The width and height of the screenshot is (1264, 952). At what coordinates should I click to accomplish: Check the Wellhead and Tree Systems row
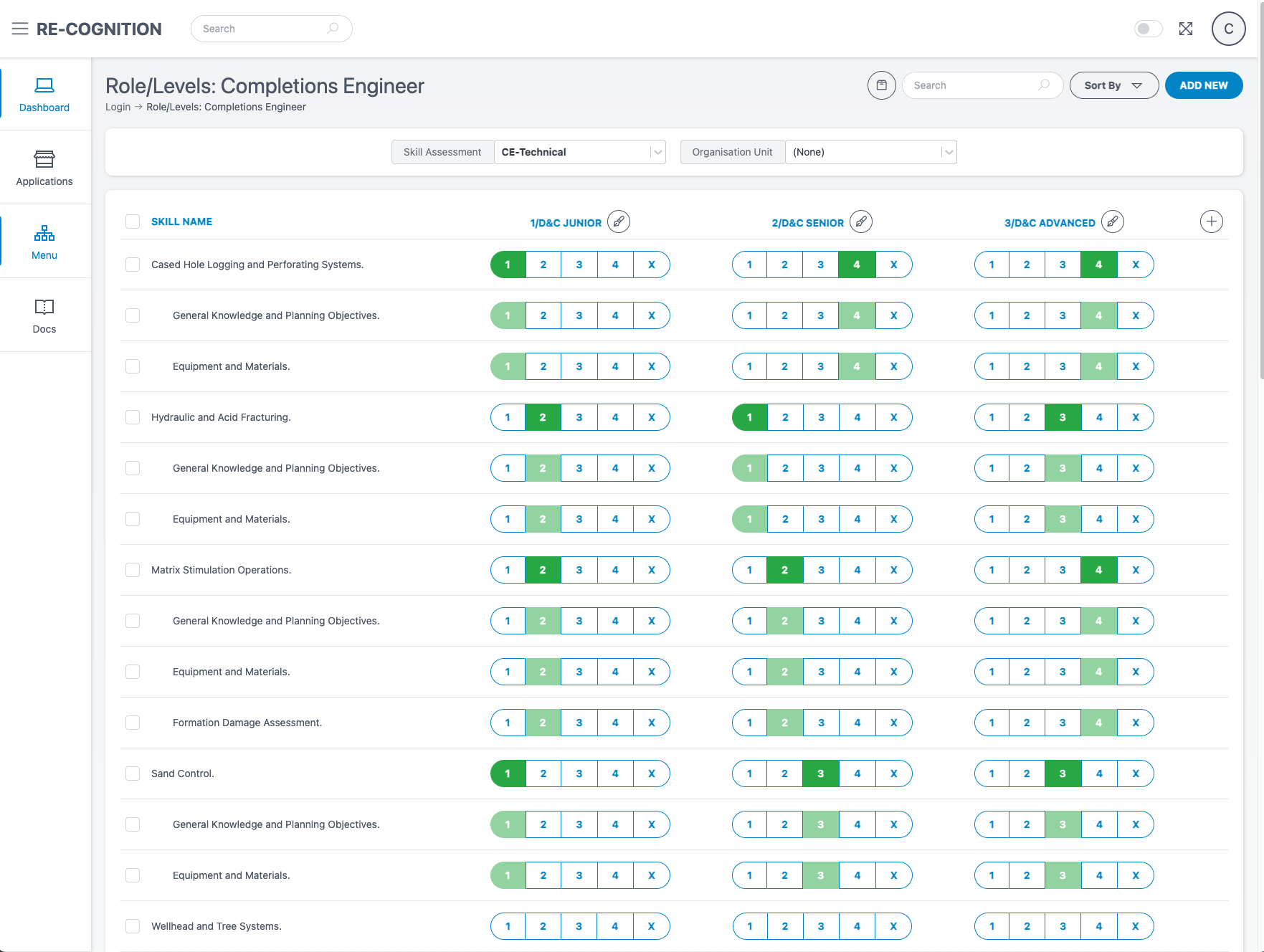point(133,926)
